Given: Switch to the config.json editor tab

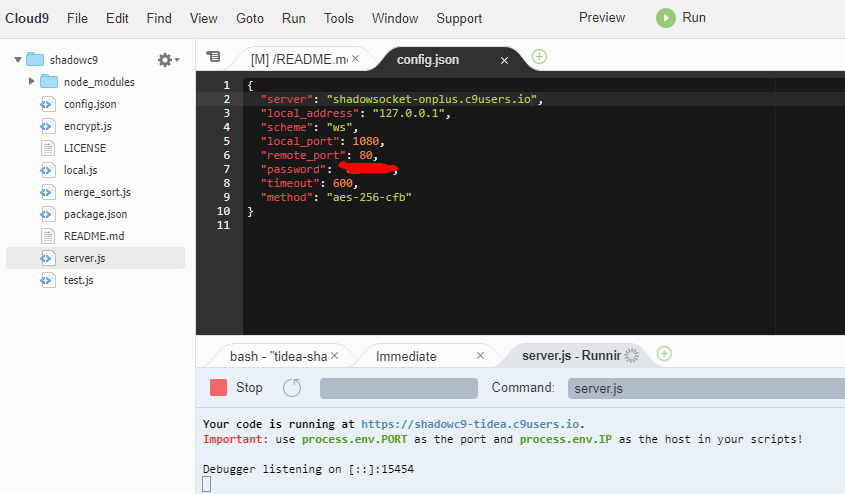Looking at the screenshot, I should (x=428, y=60).
